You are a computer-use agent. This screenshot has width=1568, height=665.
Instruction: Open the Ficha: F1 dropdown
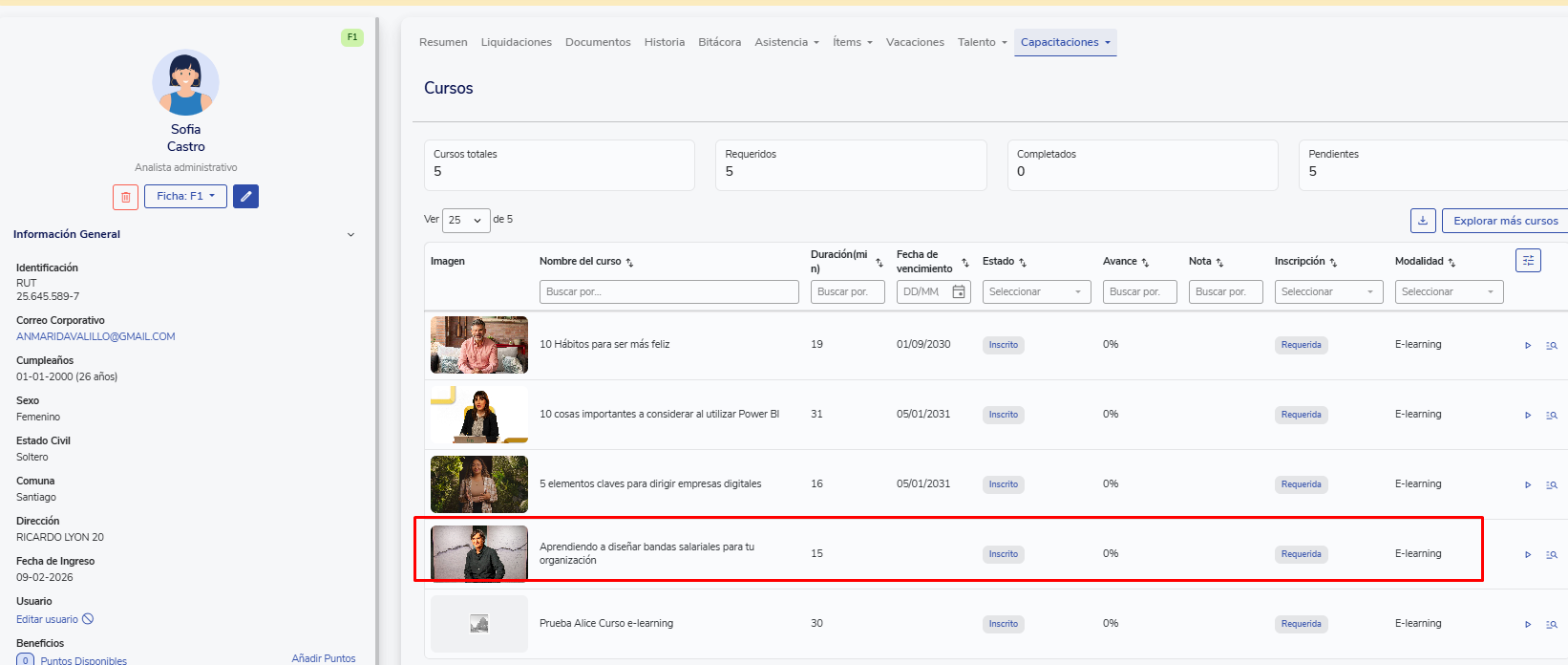click(x=185, y=197)
